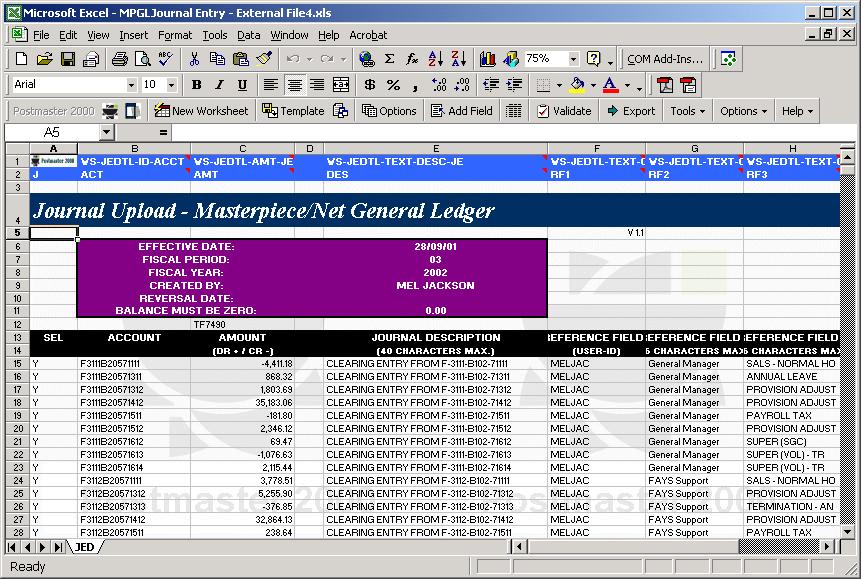Click the Postmaster grid view icon
Viewport: 861px width, 579px height.
pyautogui.click(x=513, y=111)
